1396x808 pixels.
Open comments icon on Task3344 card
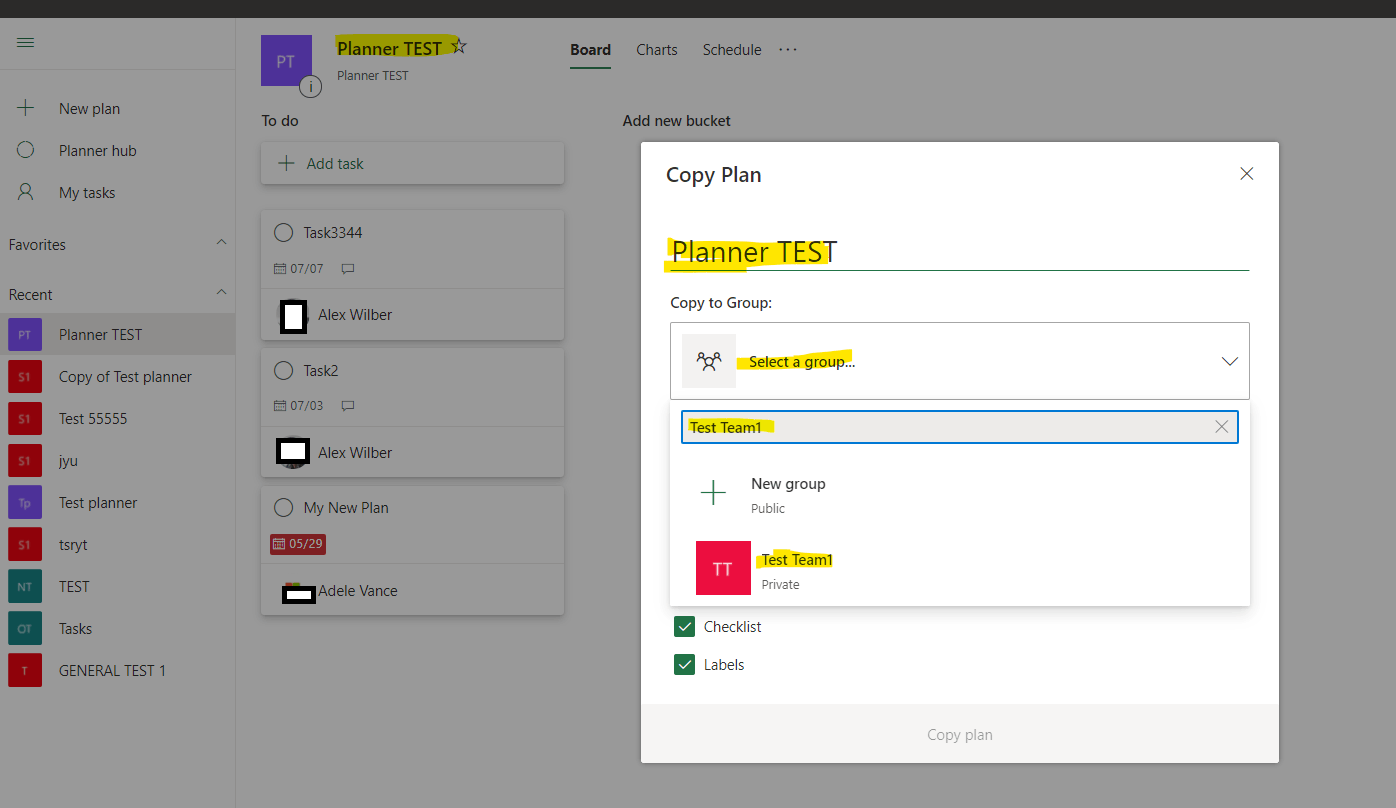(x=348, y=269)
